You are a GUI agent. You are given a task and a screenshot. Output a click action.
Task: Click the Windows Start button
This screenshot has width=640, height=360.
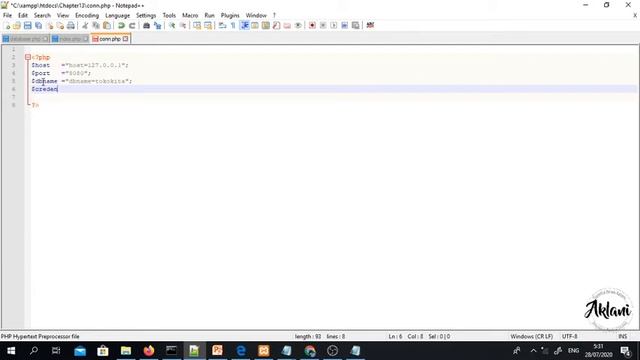(11, 351)
